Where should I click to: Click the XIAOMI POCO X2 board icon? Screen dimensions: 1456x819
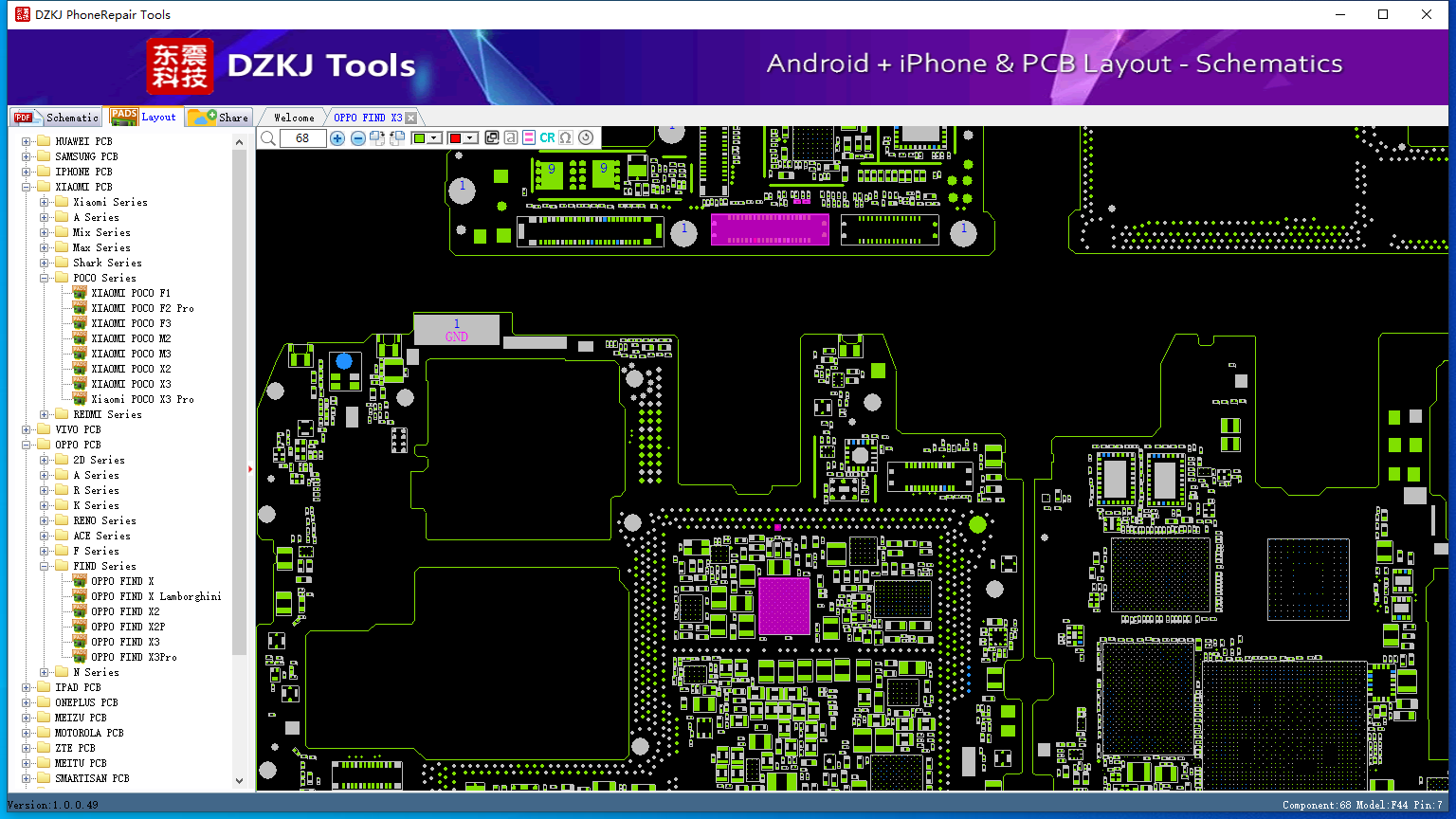pos(80,369)
